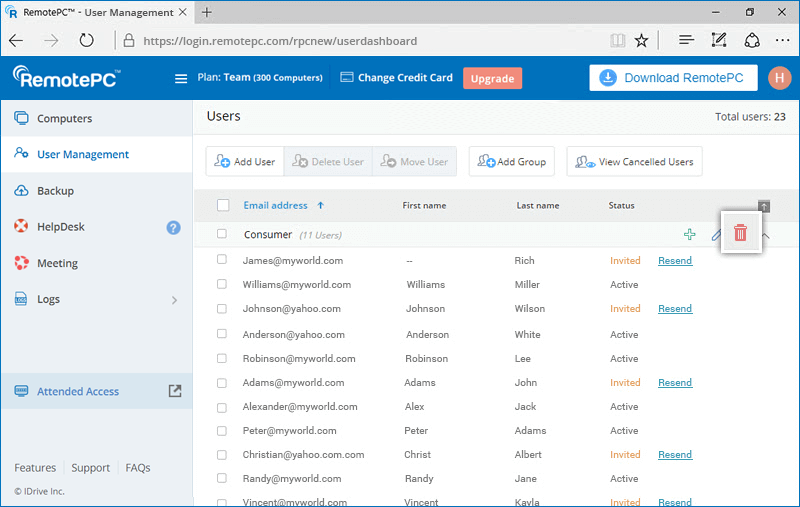Add page to favorites star
Viewport: 800px width, 507px height.
pyautogui.click(x=641, y=40)
